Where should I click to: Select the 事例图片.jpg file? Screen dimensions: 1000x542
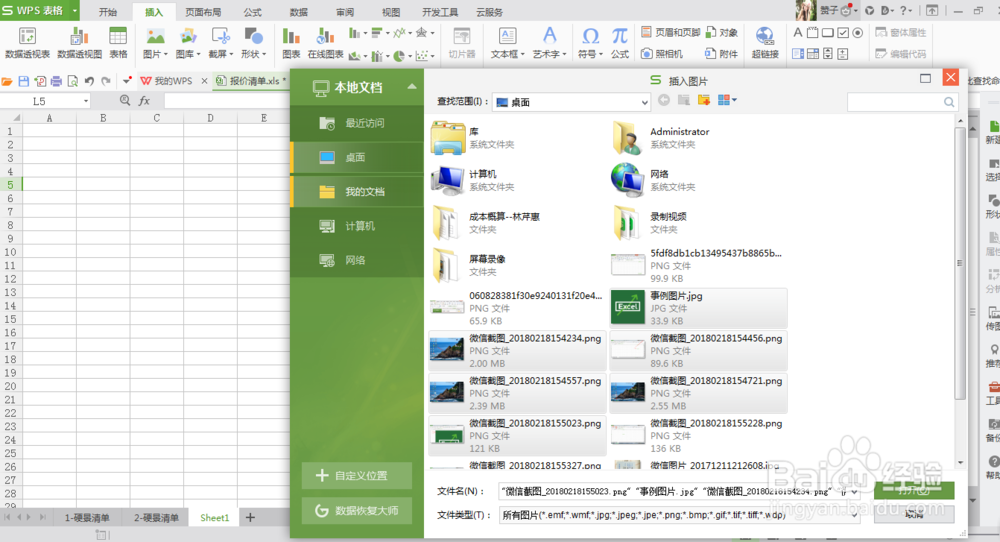coord(698,308)
